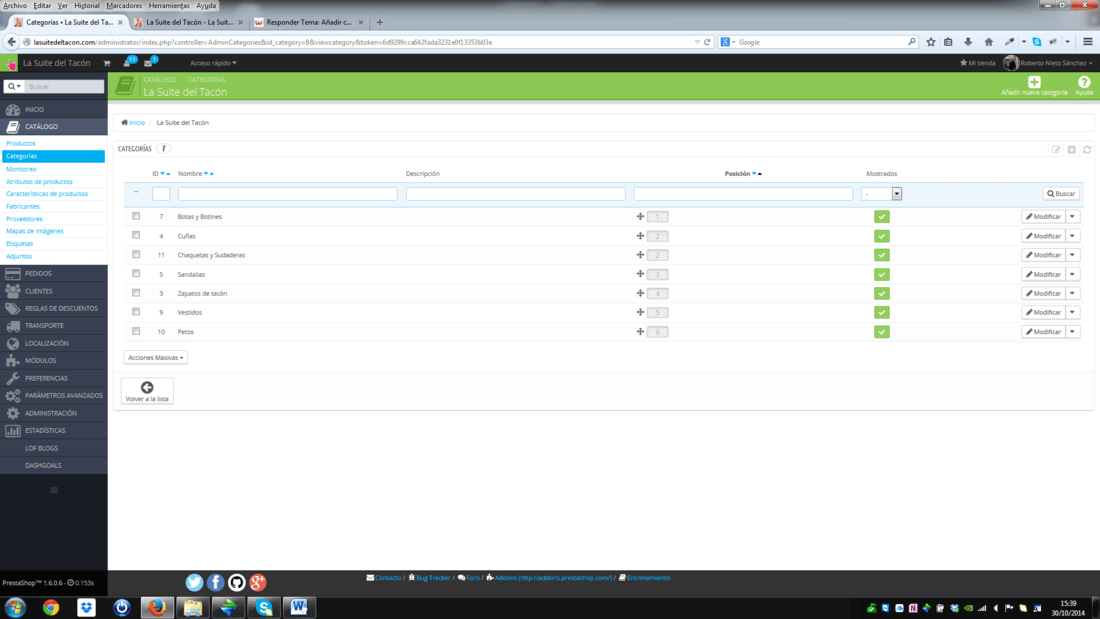This screenshot has width=1100, height=619.
Task: Click the move handle for Botas y Botines
Action: pos(640,216)
